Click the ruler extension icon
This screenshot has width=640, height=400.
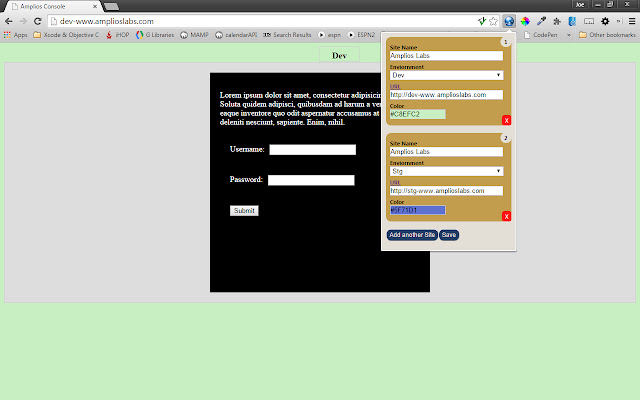(589, 21)
